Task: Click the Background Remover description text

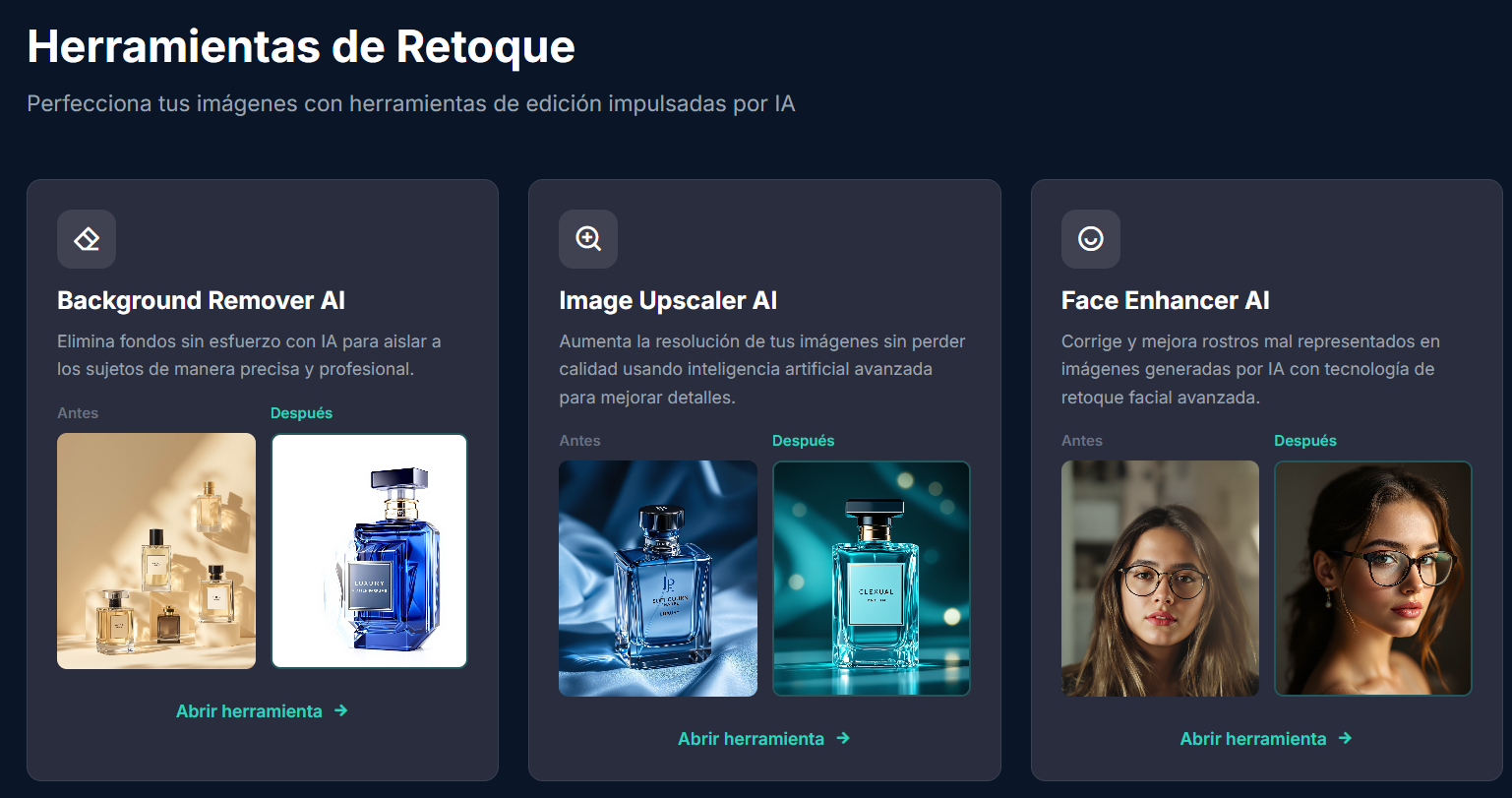Action: [249, 355]
